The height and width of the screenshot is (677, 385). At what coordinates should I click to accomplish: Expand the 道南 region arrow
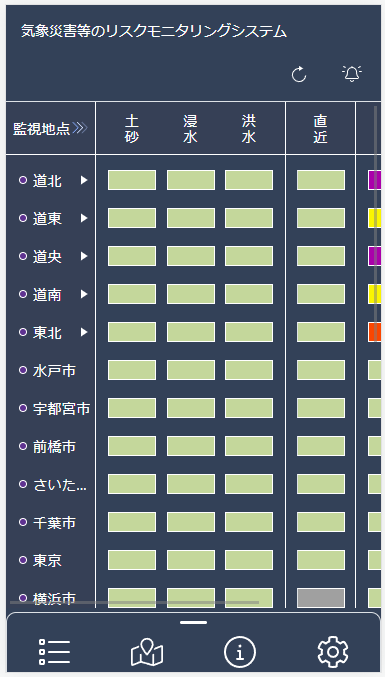coord(84,294)
